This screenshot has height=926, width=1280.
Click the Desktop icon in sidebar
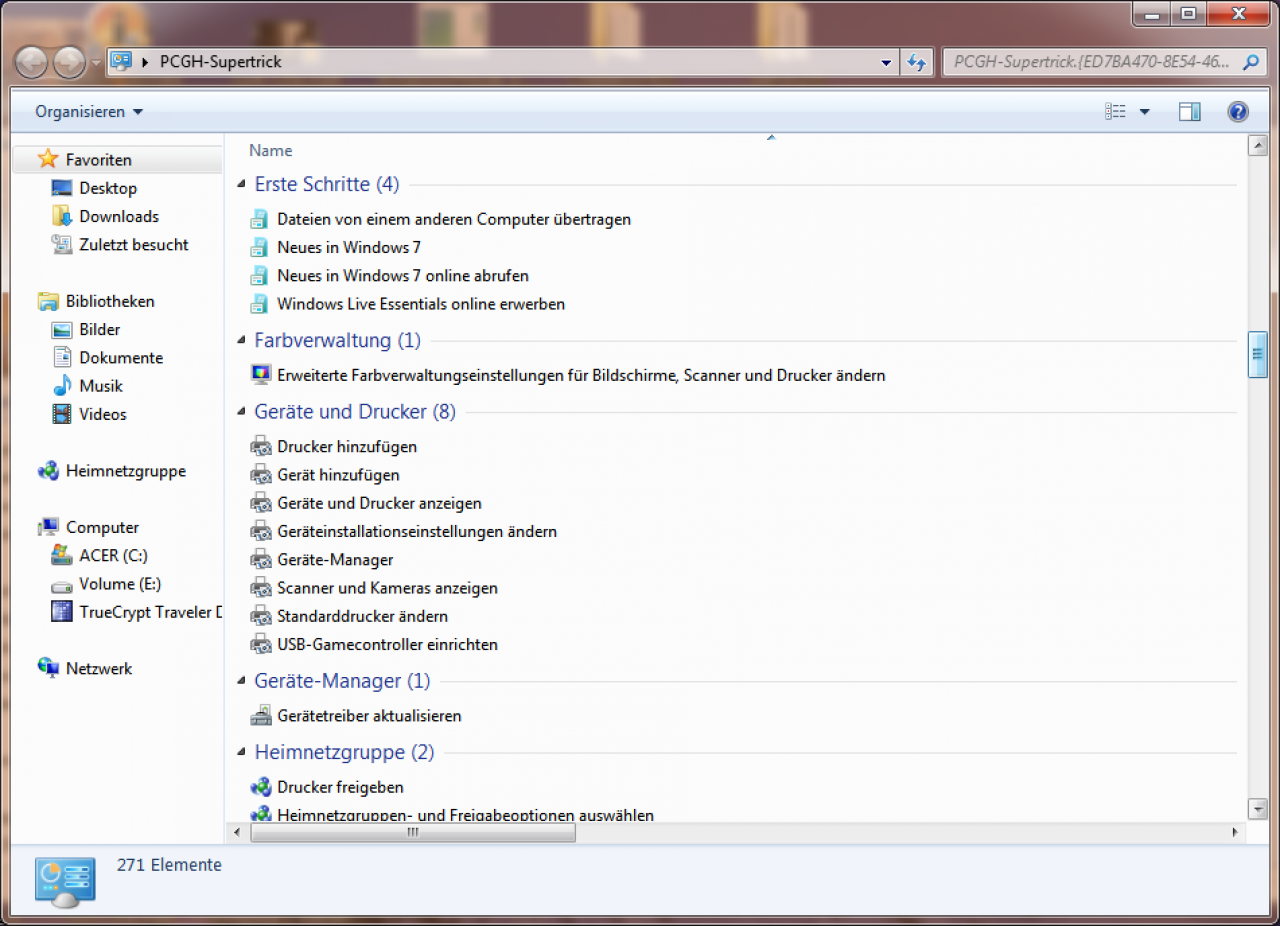[62, 188]
